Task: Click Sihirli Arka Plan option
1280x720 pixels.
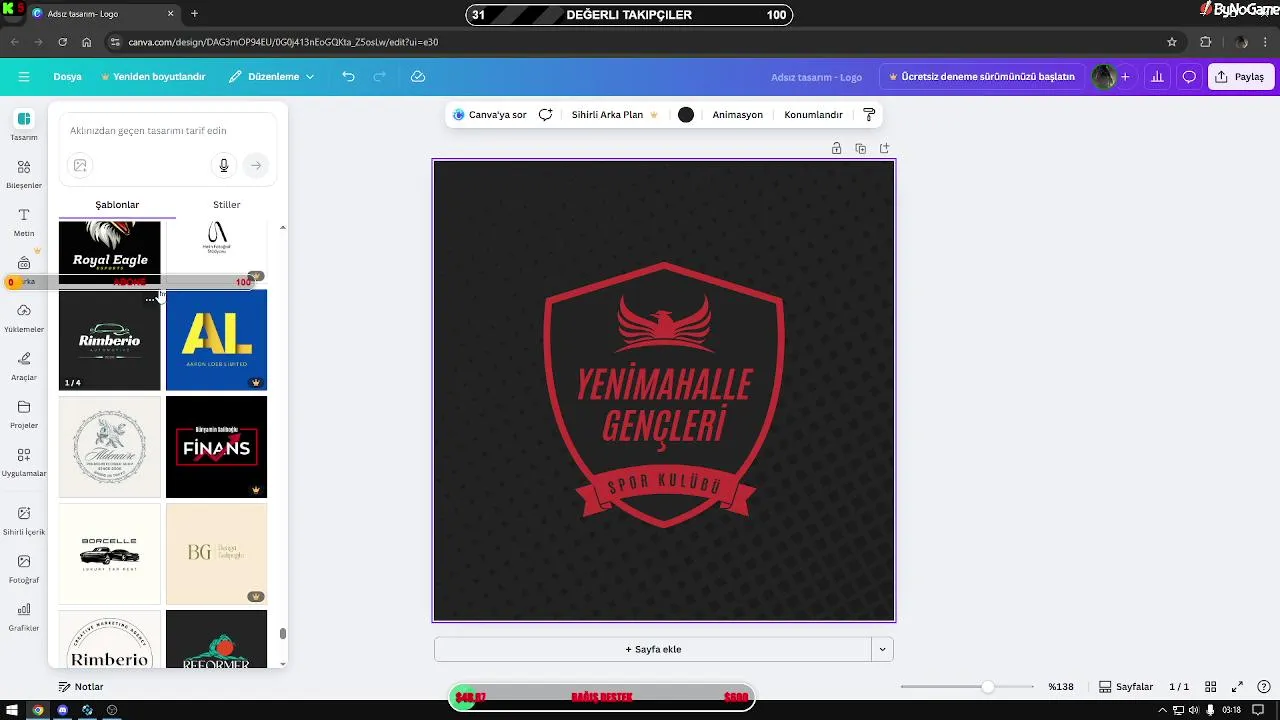Action: [x=614, y=115]
